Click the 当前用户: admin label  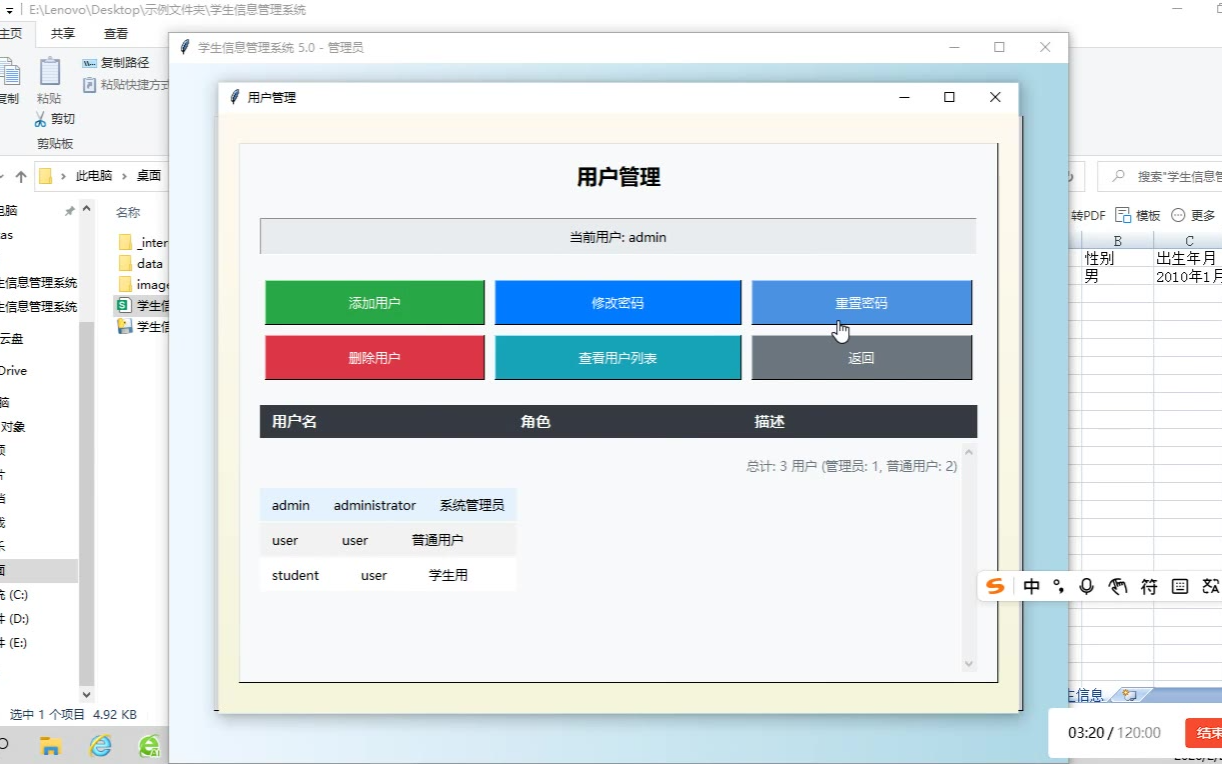618,237
